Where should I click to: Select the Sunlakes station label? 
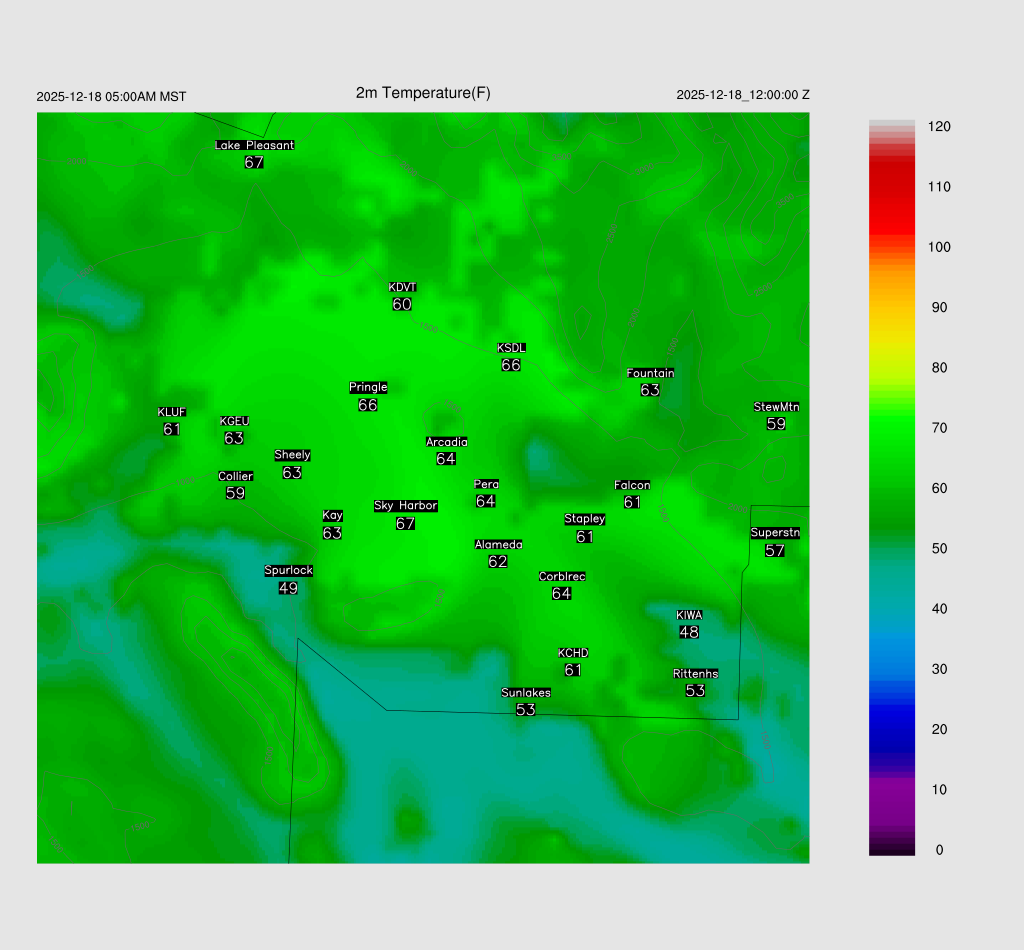pos(526,692)
